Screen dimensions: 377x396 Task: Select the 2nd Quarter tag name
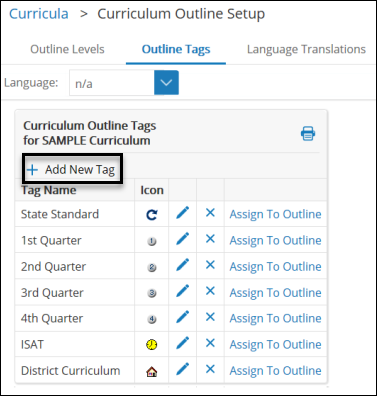pyautogui.click(x=53, y=267)
